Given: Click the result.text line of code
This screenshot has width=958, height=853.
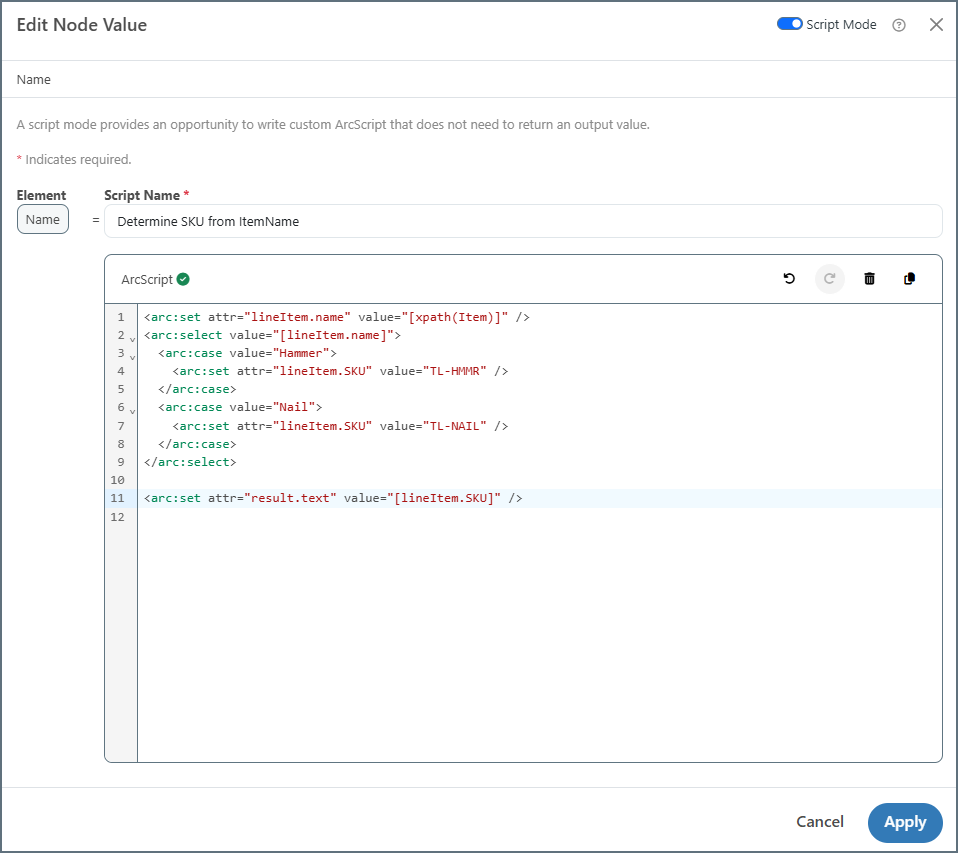Looking at the screenshot, I should 333,498.
